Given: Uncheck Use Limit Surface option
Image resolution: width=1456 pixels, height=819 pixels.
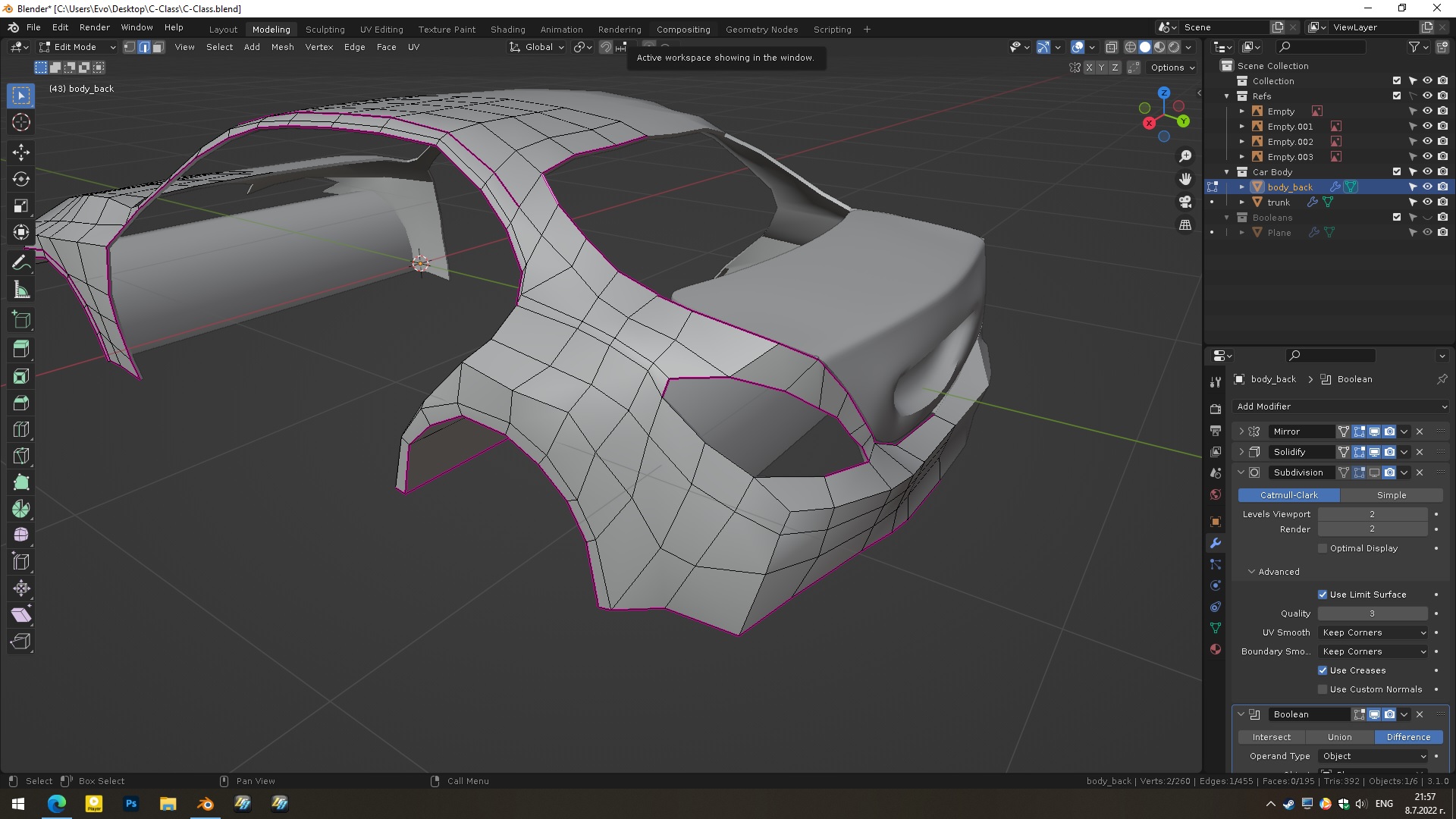Looking at the screenshot, I should pos(1323,595).
